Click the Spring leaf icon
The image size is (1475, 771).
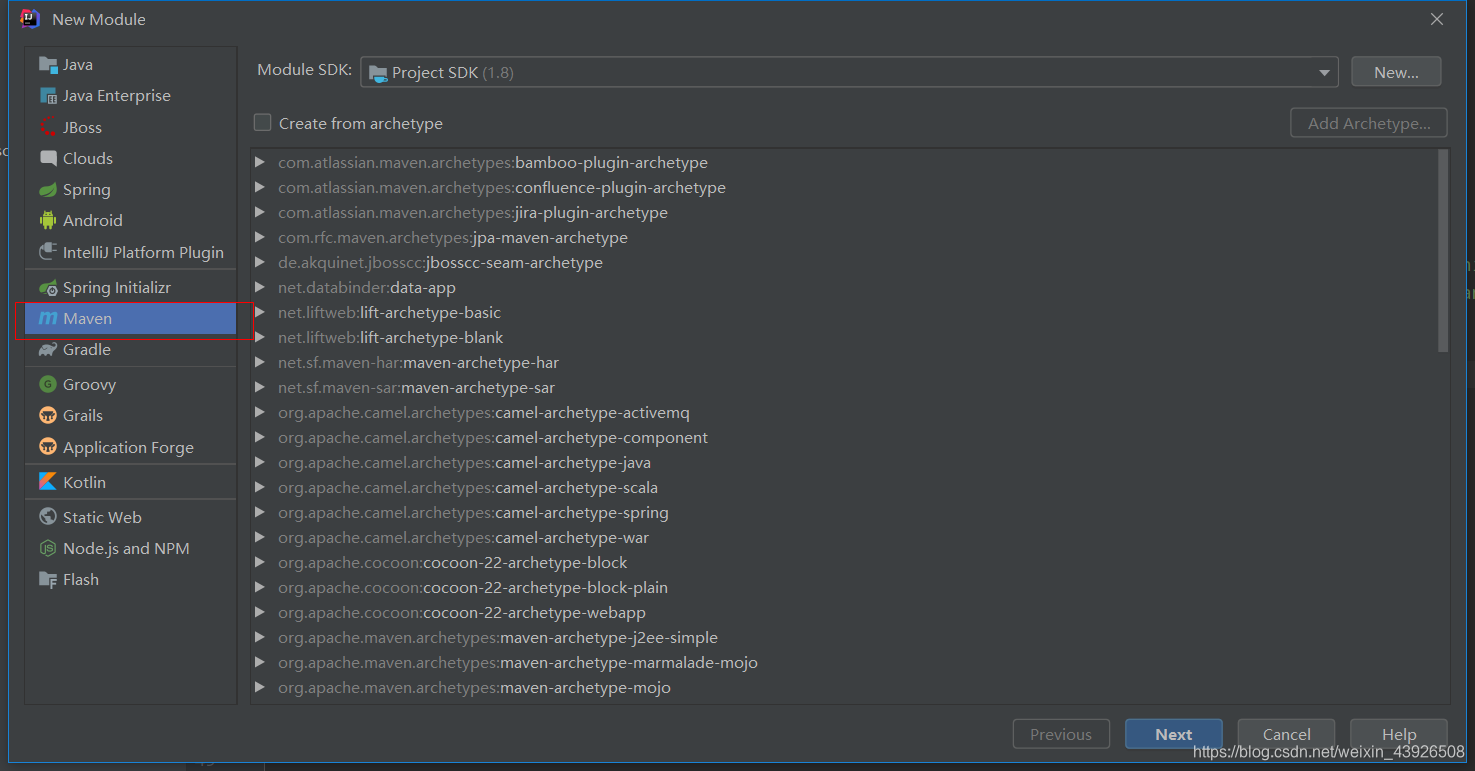coord(48,190)
